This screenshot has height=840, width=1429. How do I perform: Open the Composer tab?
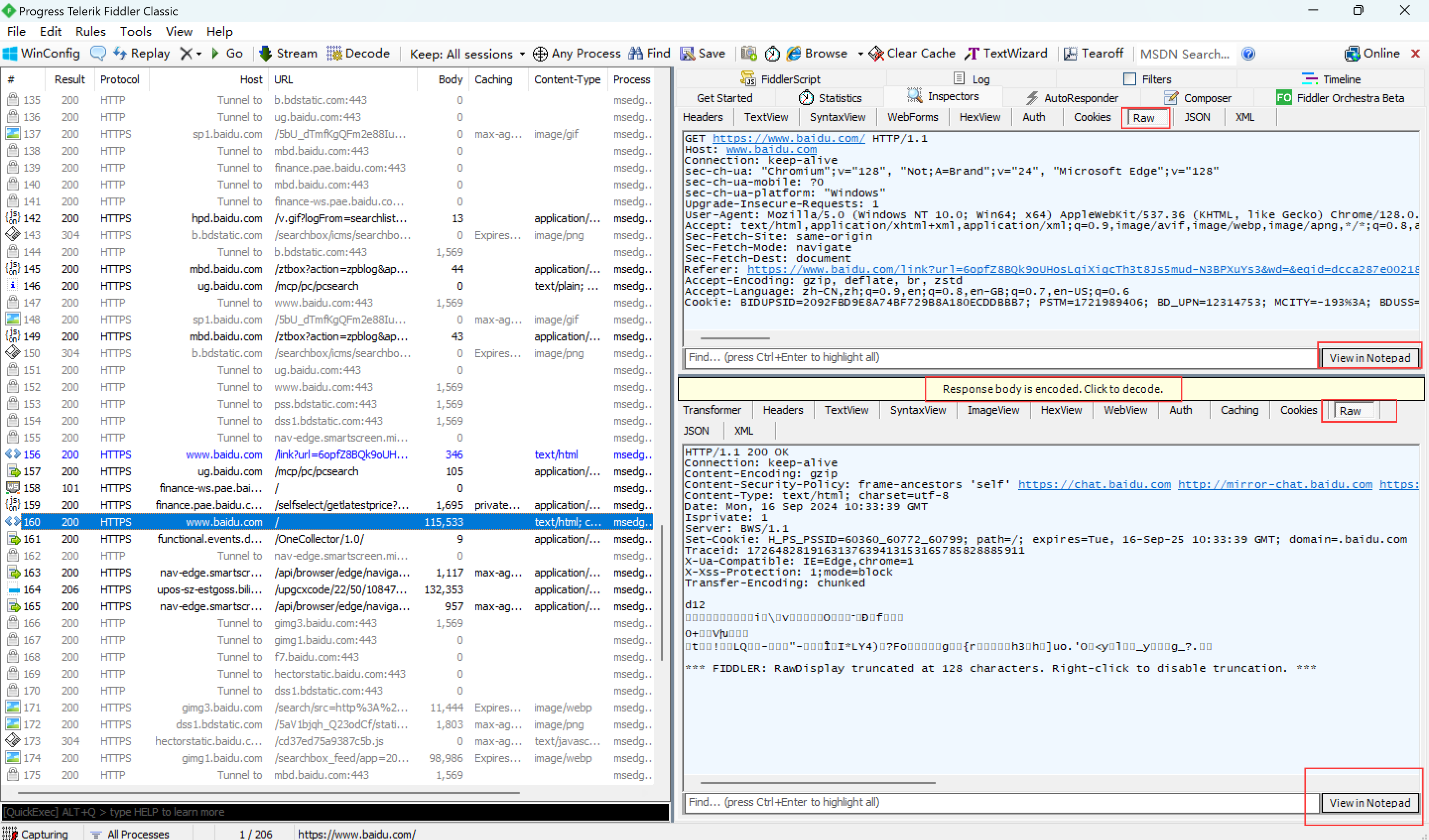click(1198, 98)
